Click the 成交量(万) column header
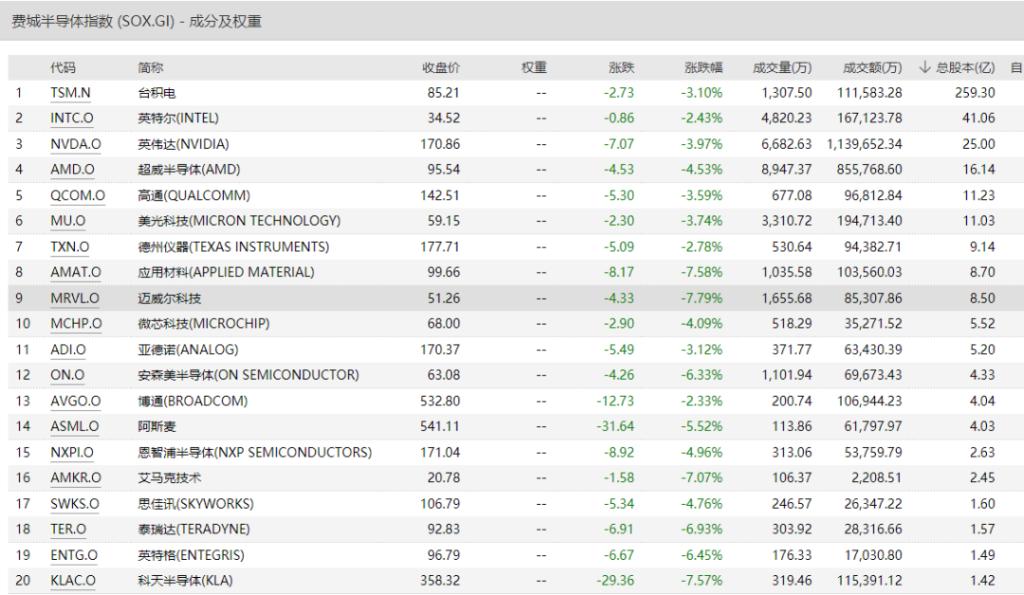The height and width of the screenshot is (595, 1024). click(781, 67)
